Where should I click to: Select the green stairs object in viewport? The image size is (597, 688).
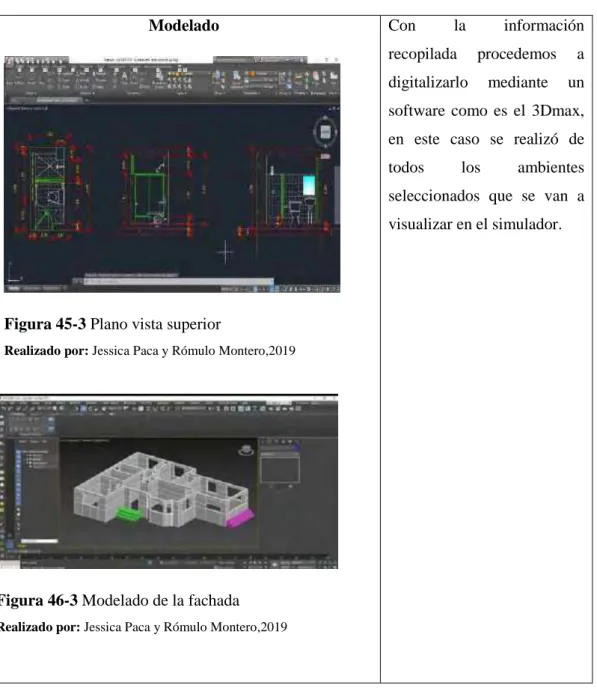coord(128,513)
